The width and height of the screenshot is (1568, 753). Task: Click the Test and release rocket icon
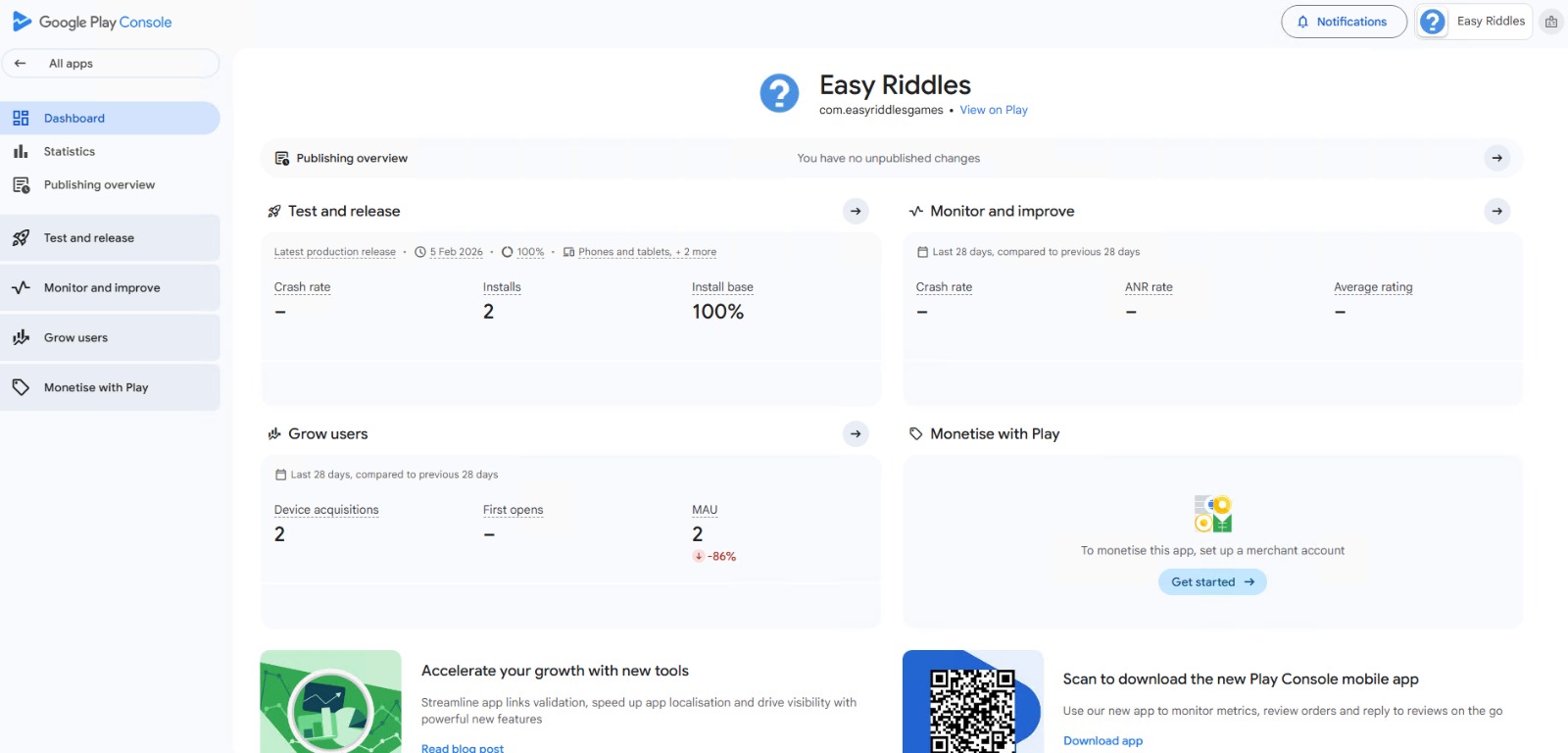pos(22,237)
